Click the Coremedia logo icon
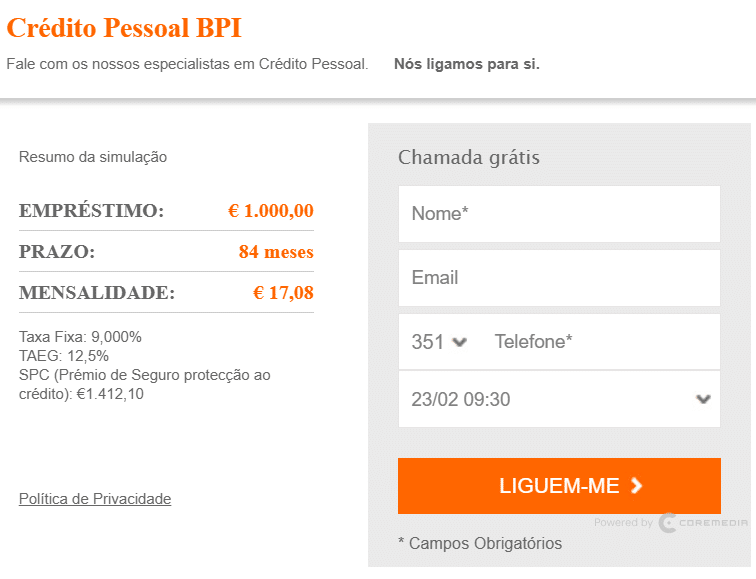756x579 pixels. click(x=668, y=523)
